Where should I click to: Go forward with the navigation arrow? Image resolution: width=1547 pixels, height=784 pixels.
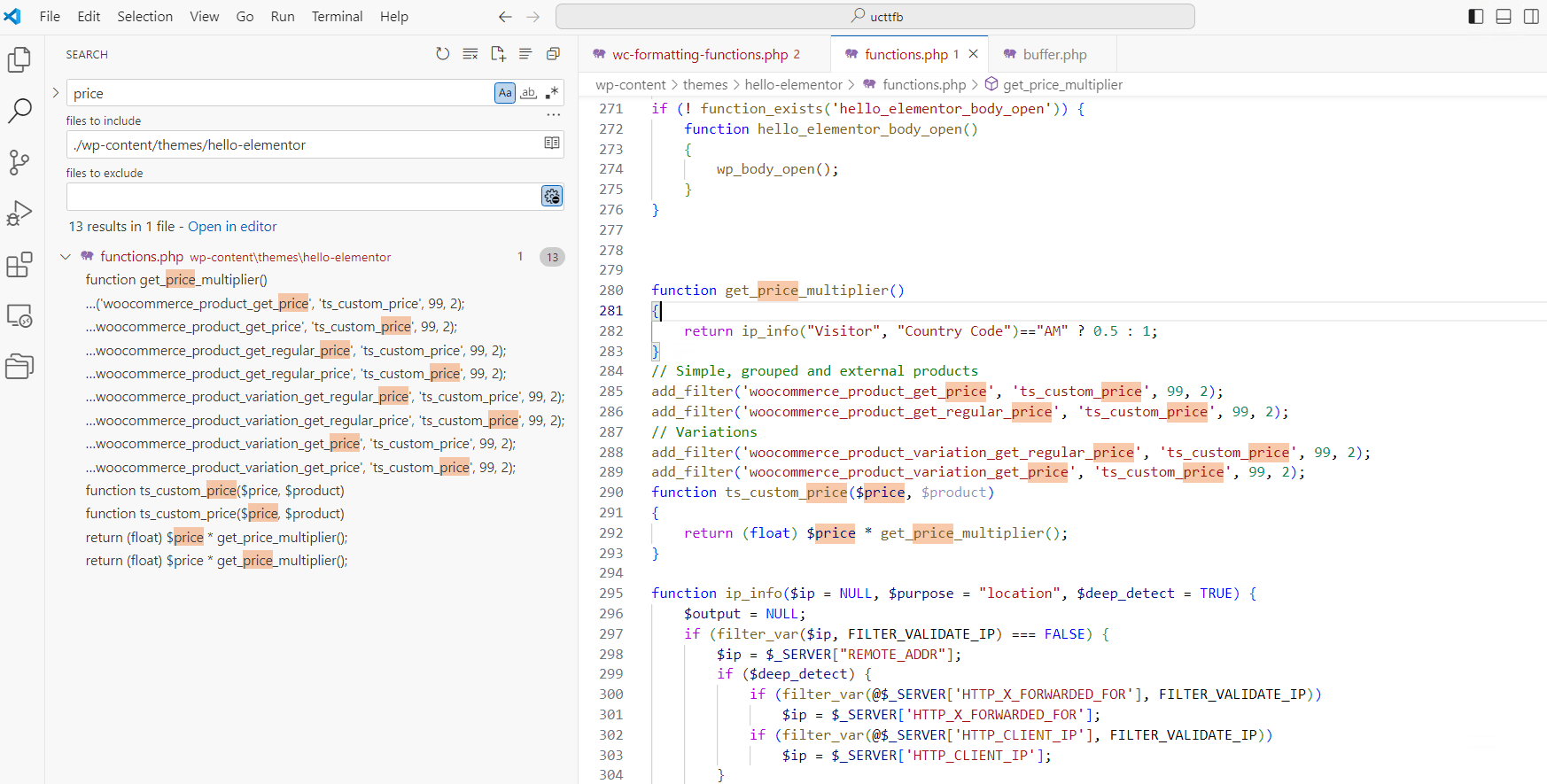tap(533, 17)
